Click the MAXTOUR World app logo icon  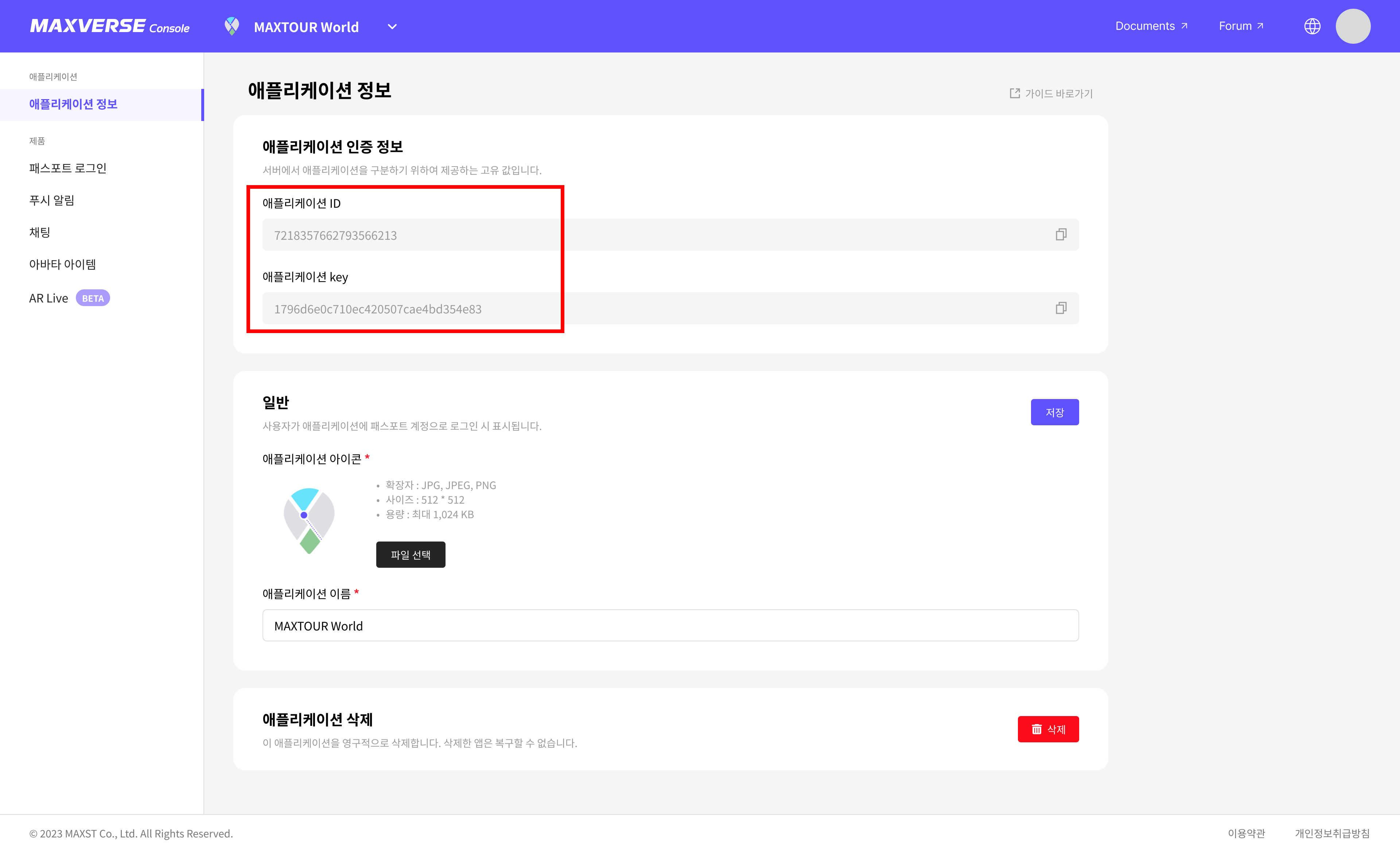(232, 26)
